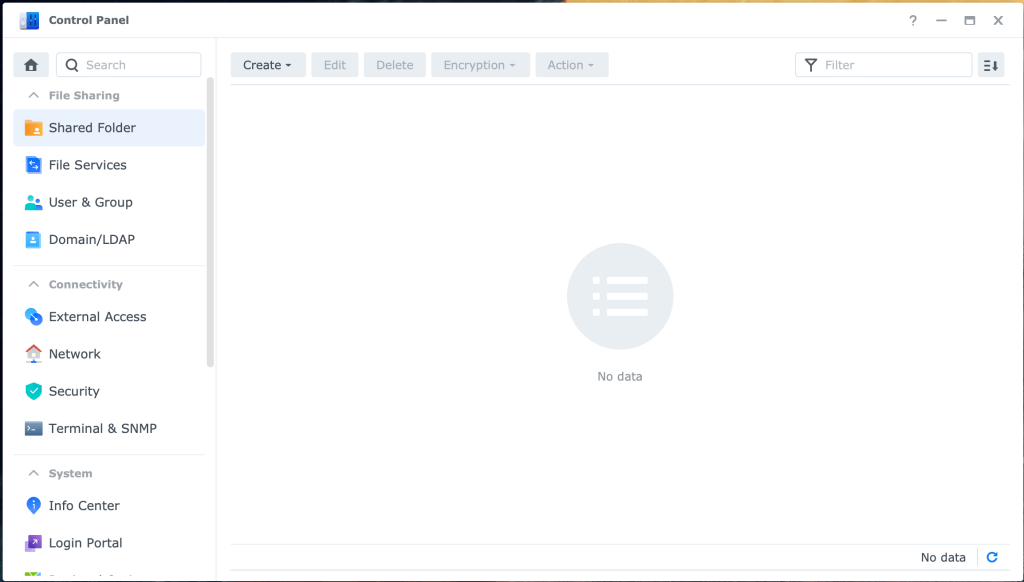The height and width of the screenshot is (582, 1024).
Task: Expand the Create dropdown button
Action: 267,65
